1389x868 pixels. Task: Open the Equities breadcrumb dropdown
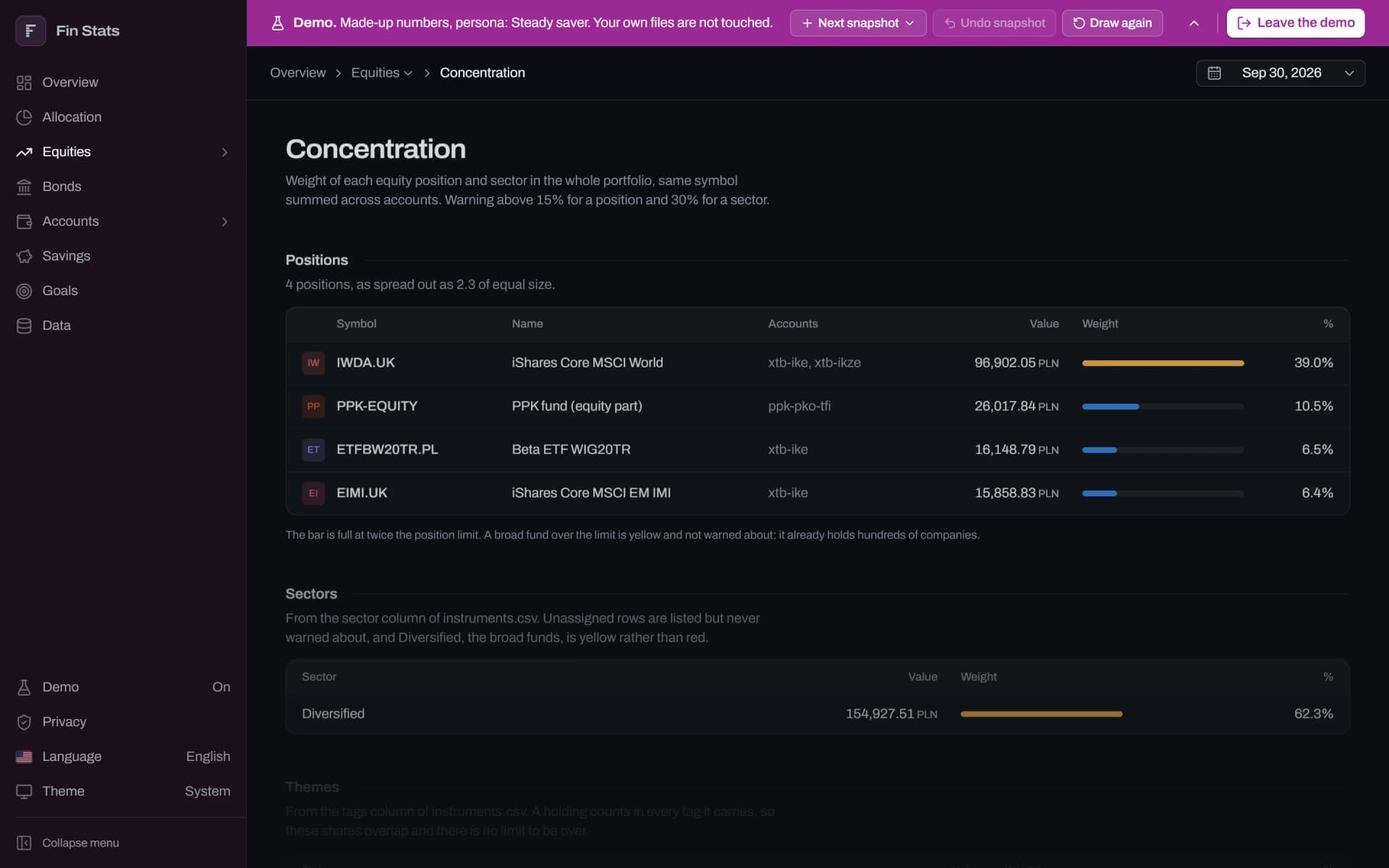381,73
